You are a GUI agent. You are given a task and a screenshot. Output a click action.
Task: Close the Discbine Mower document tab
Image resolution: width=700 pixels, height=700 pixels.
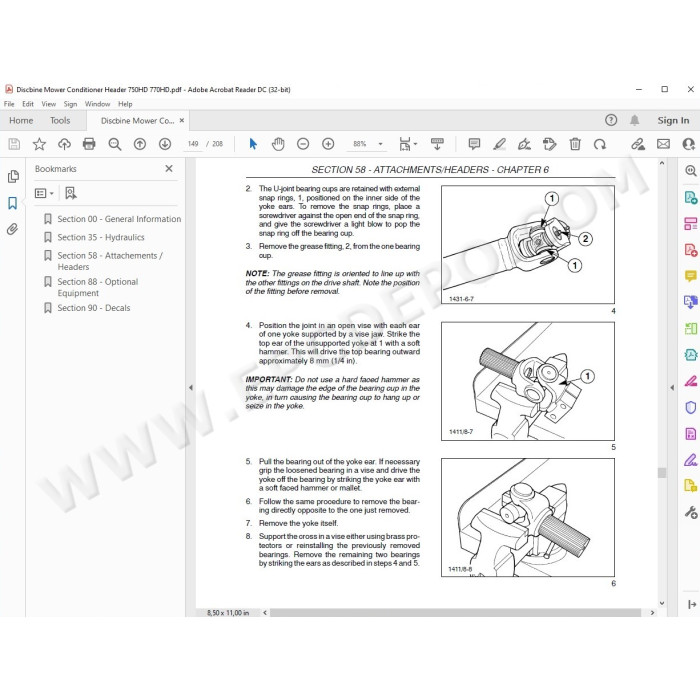pyautogui.click(x=182, y=120)
